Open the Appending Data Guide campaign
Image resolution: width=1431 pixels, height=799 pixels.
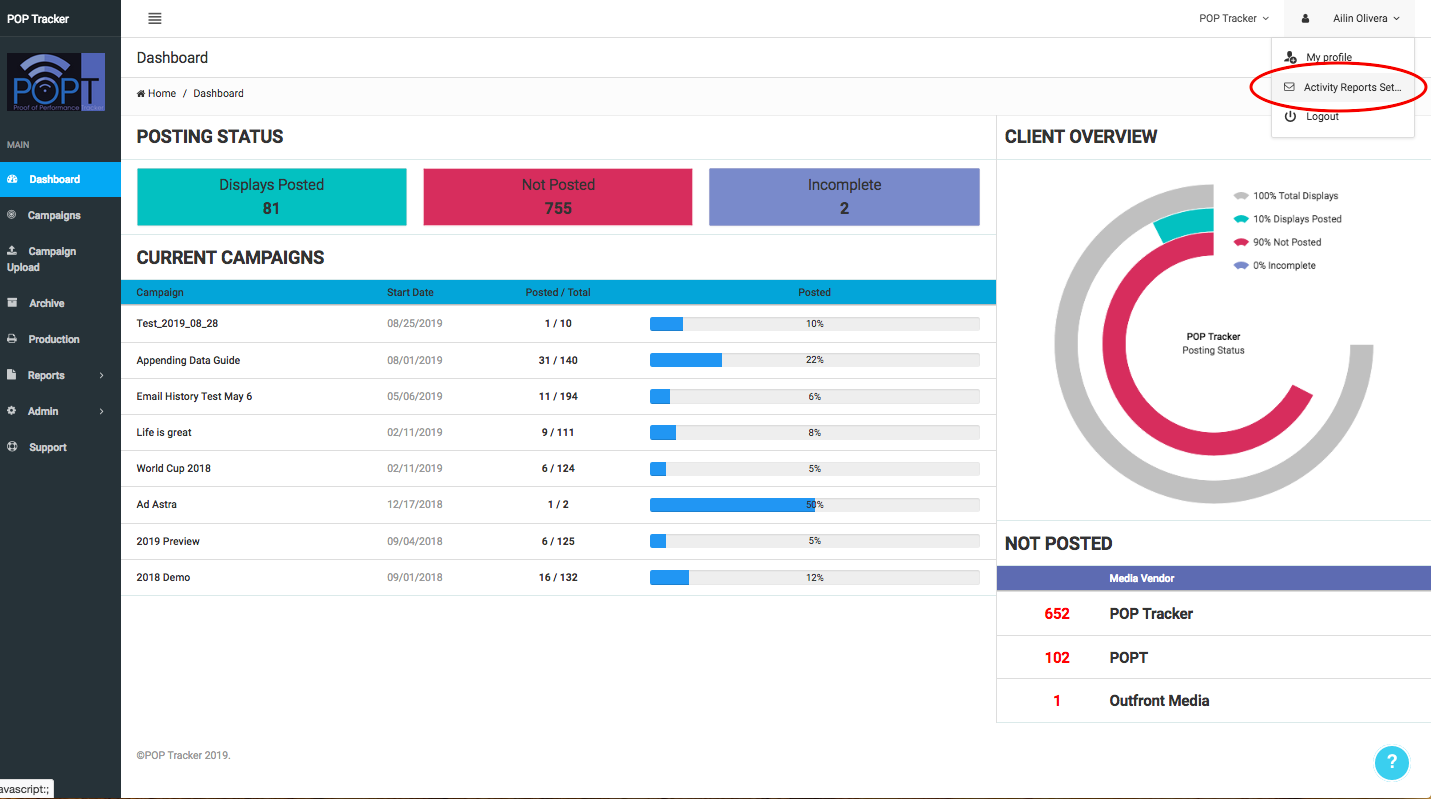click(188, 360)
